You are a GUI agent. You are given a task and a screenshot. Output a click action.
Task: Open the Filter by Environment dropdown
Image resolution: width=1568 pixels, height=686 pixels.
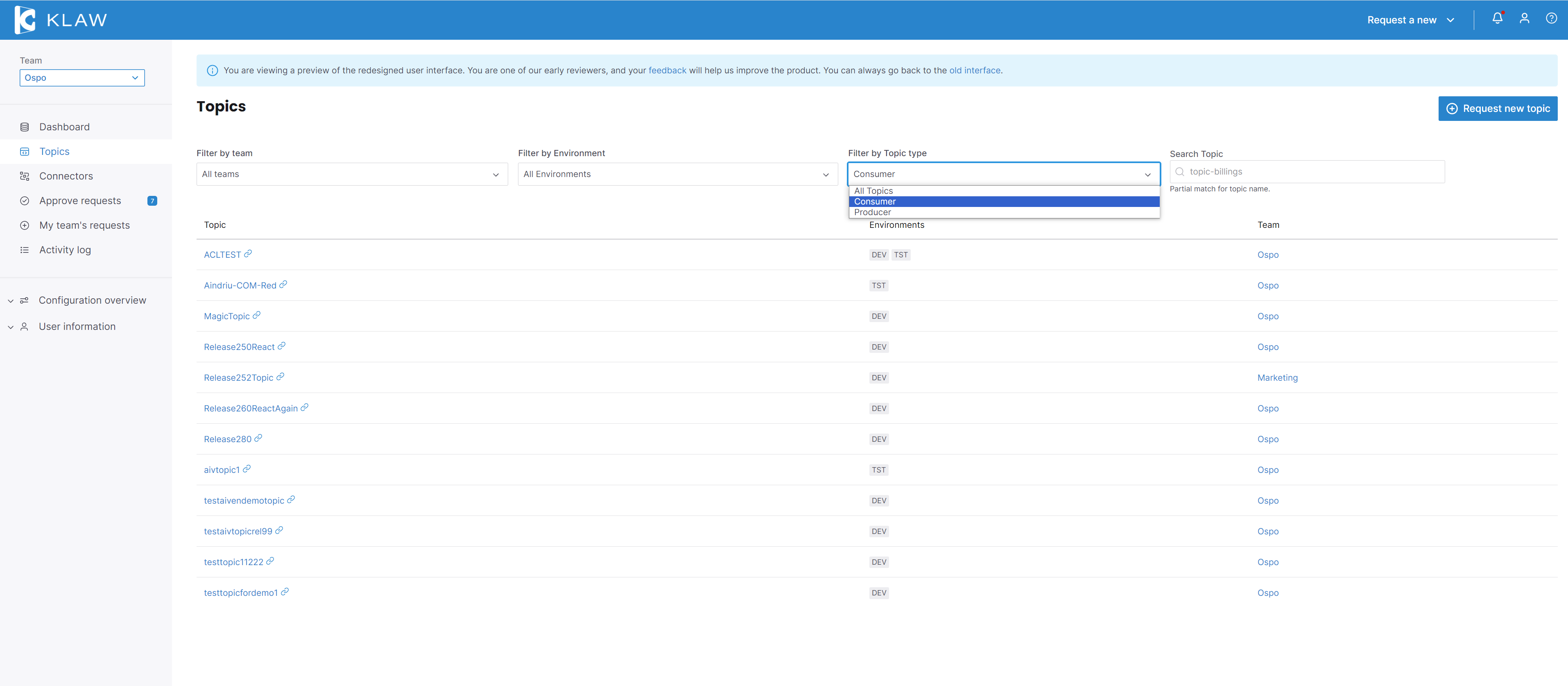click(677, 174)
